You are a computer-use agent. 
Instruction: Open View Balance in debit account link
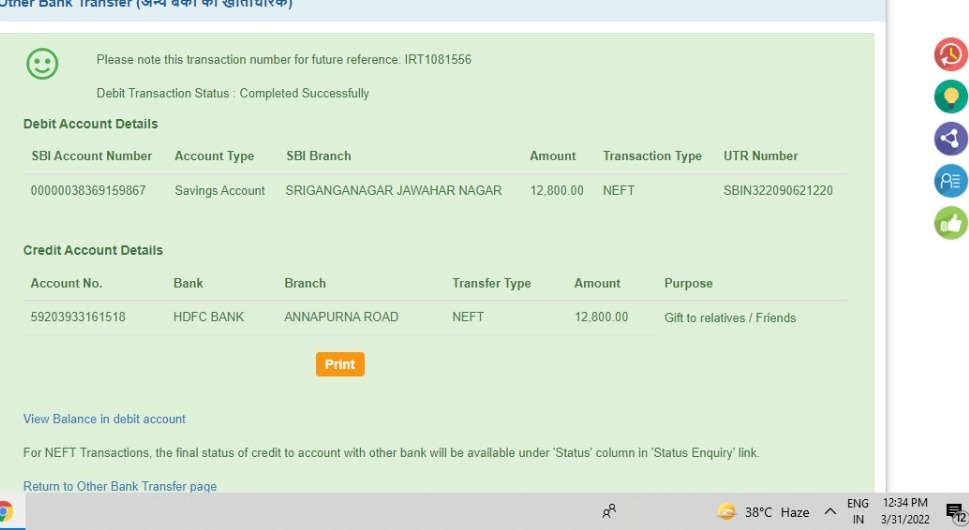[x=104, y=419]
